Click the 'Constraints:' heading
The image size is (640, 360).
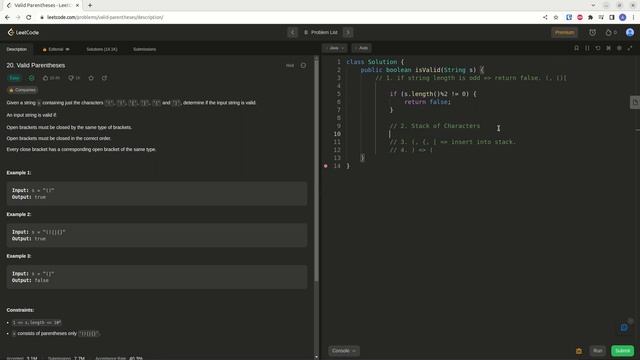[20, 310]
